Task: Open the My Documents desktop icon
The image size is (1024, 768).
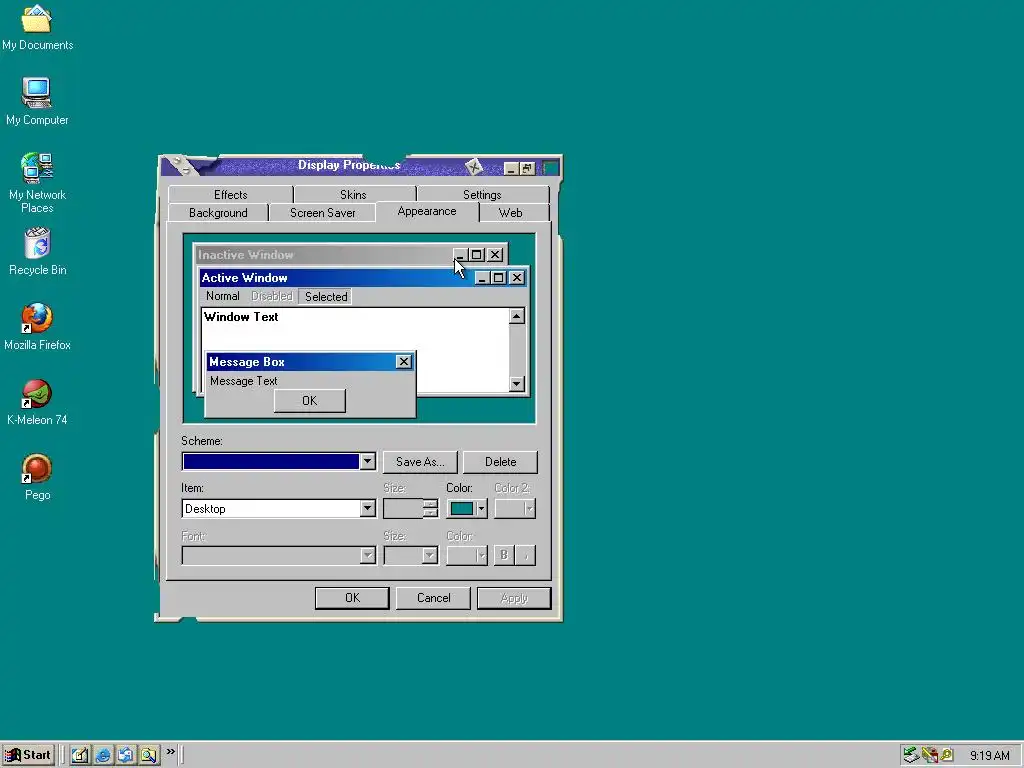Action: pos(37,27)
